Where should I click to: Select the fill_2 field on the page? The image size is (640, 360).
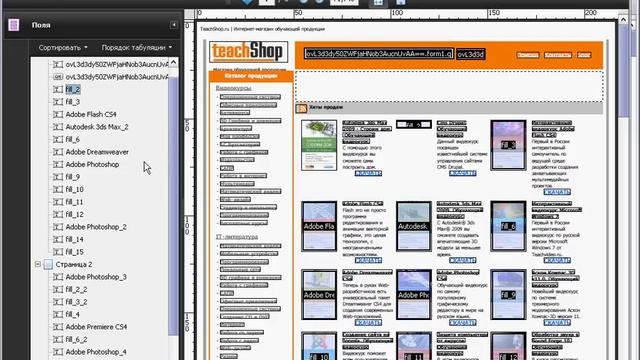(x=413, y=124)
